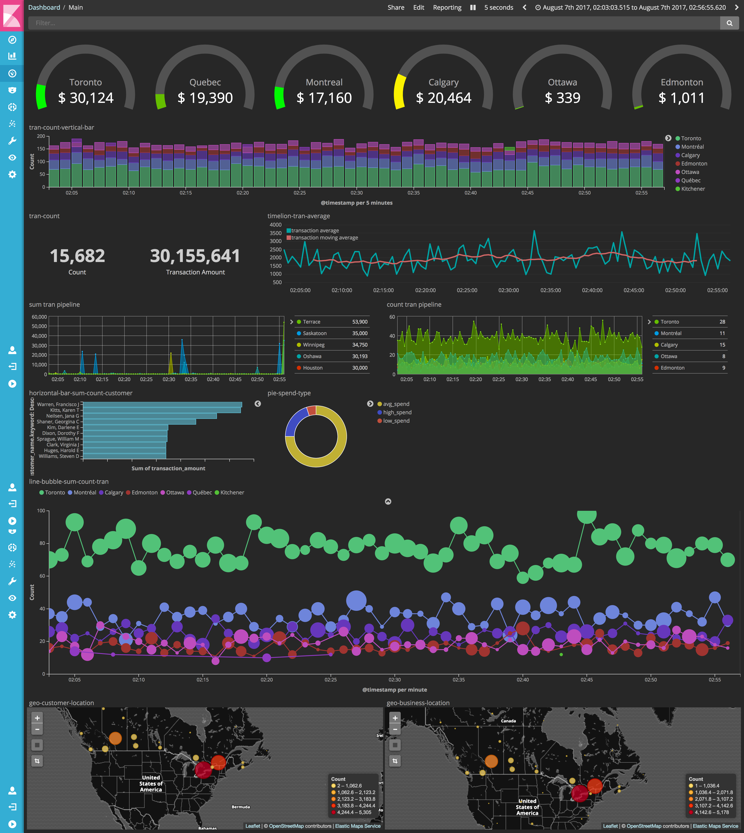The width and height of the screenshot is (744, 833).
Task: Click low_spend swatch in pie legend
Action: [379, 421]
